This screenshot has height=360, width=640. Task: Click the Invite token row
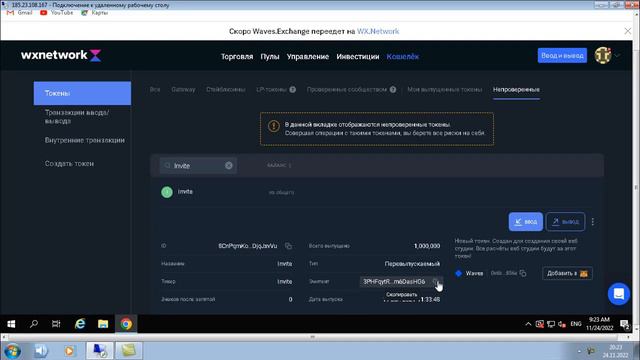tap(377, 192)
